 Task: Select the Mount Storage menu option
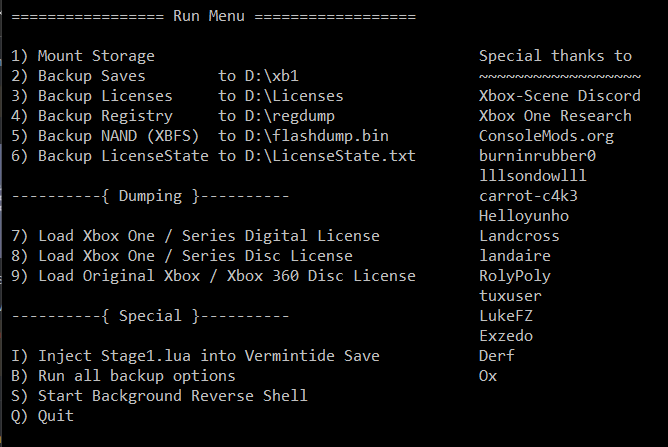(83, 56)
